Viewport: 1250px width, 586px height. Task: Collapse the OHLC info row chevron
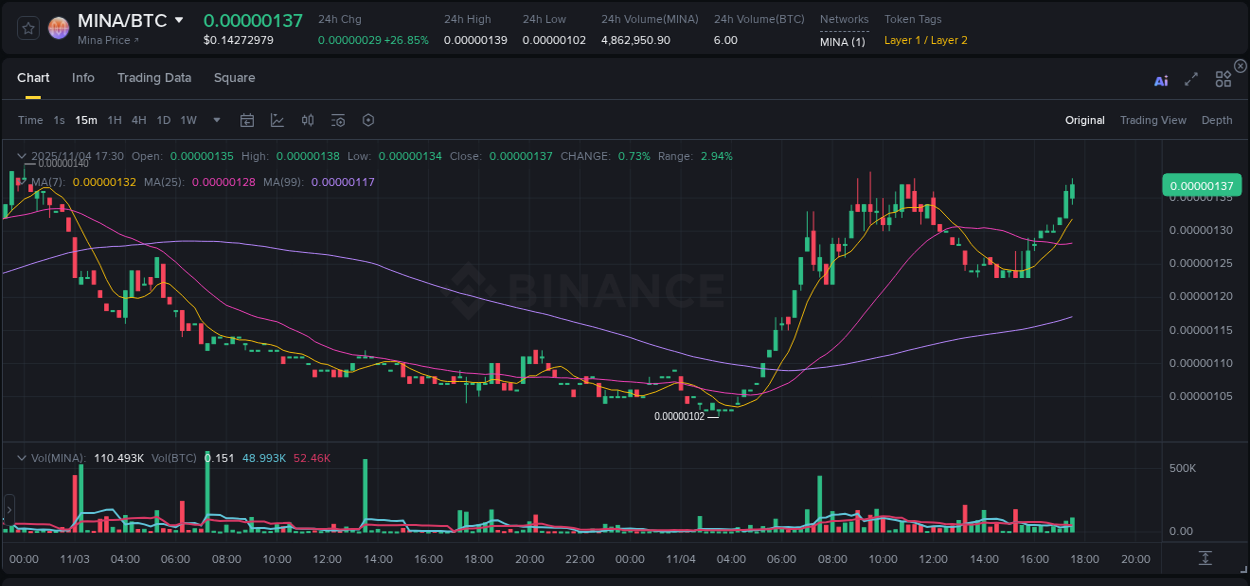point(21,156)
